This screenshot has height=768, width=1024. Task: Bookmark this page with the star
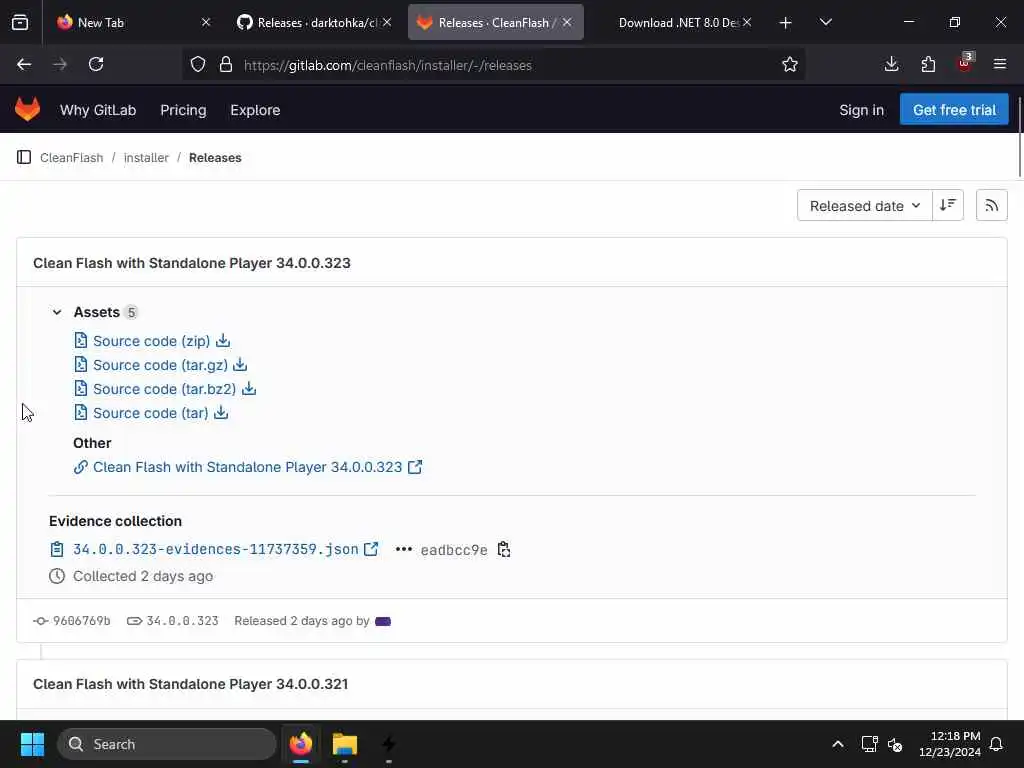(790, 64)
